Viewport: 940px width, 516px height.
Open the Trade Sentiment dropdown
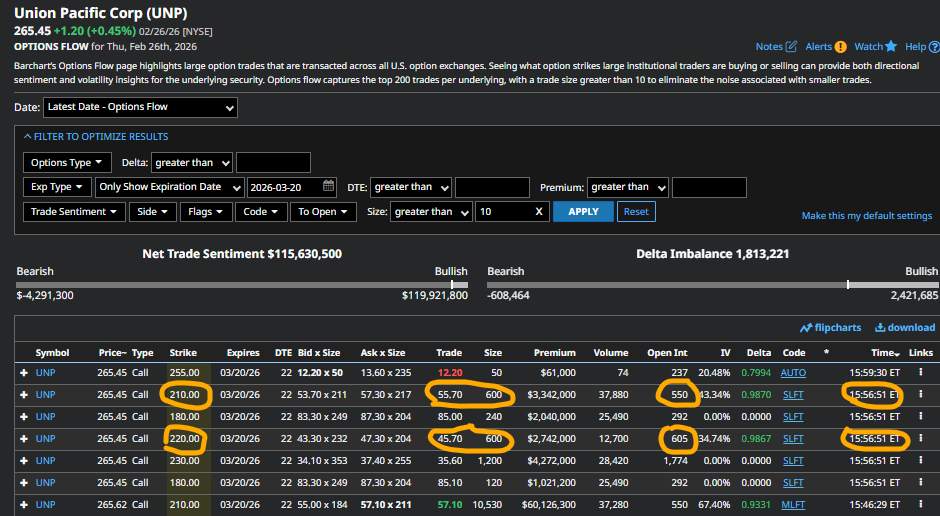[x=75, y=212]
